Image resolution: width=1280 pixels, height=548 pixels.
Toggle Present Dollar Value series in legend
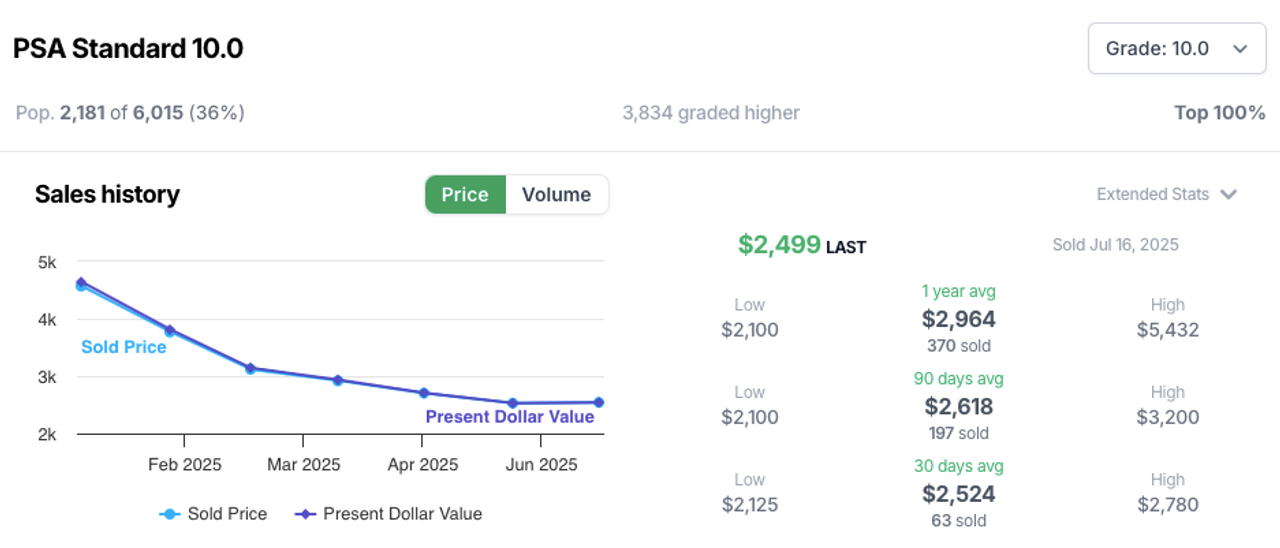click(x=388, y=514)
